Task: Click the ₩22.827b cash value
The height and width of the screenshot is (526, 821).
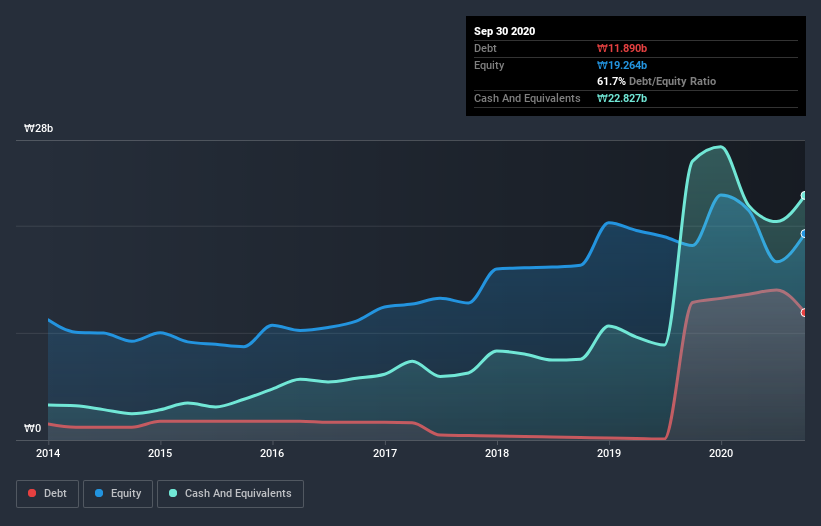Action: [622, 98]
